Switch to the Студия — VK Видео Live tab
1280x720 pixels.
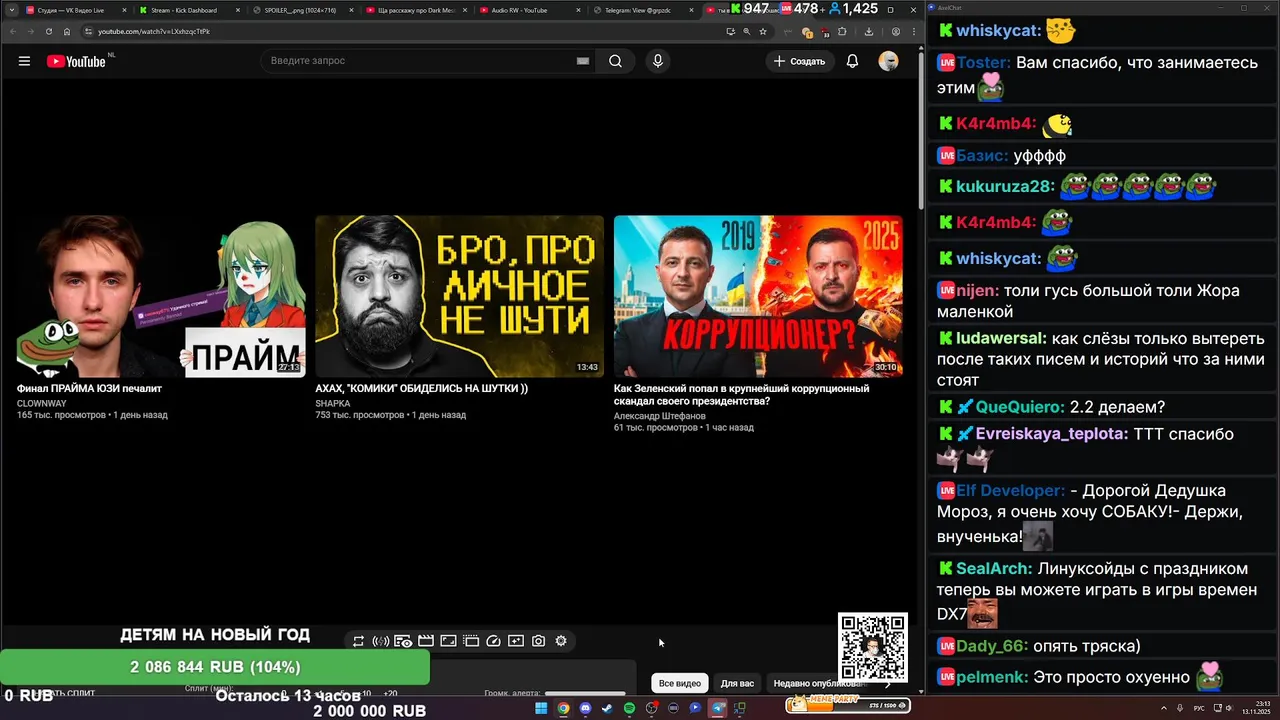pos(76,10)
